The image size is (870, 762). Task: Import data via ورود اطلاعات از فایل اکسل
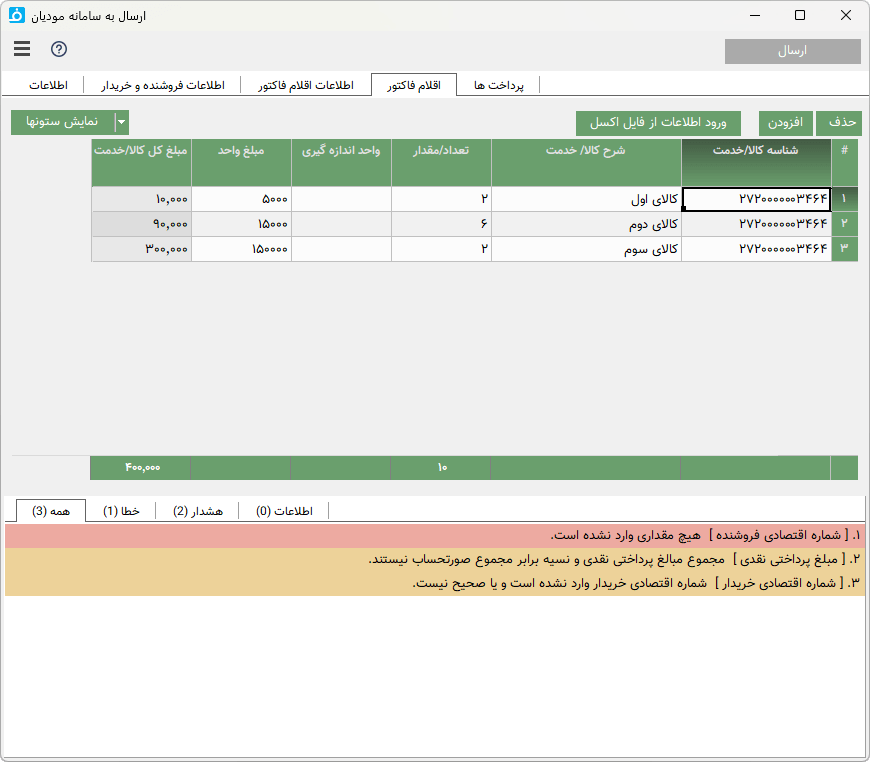point(658,123)
